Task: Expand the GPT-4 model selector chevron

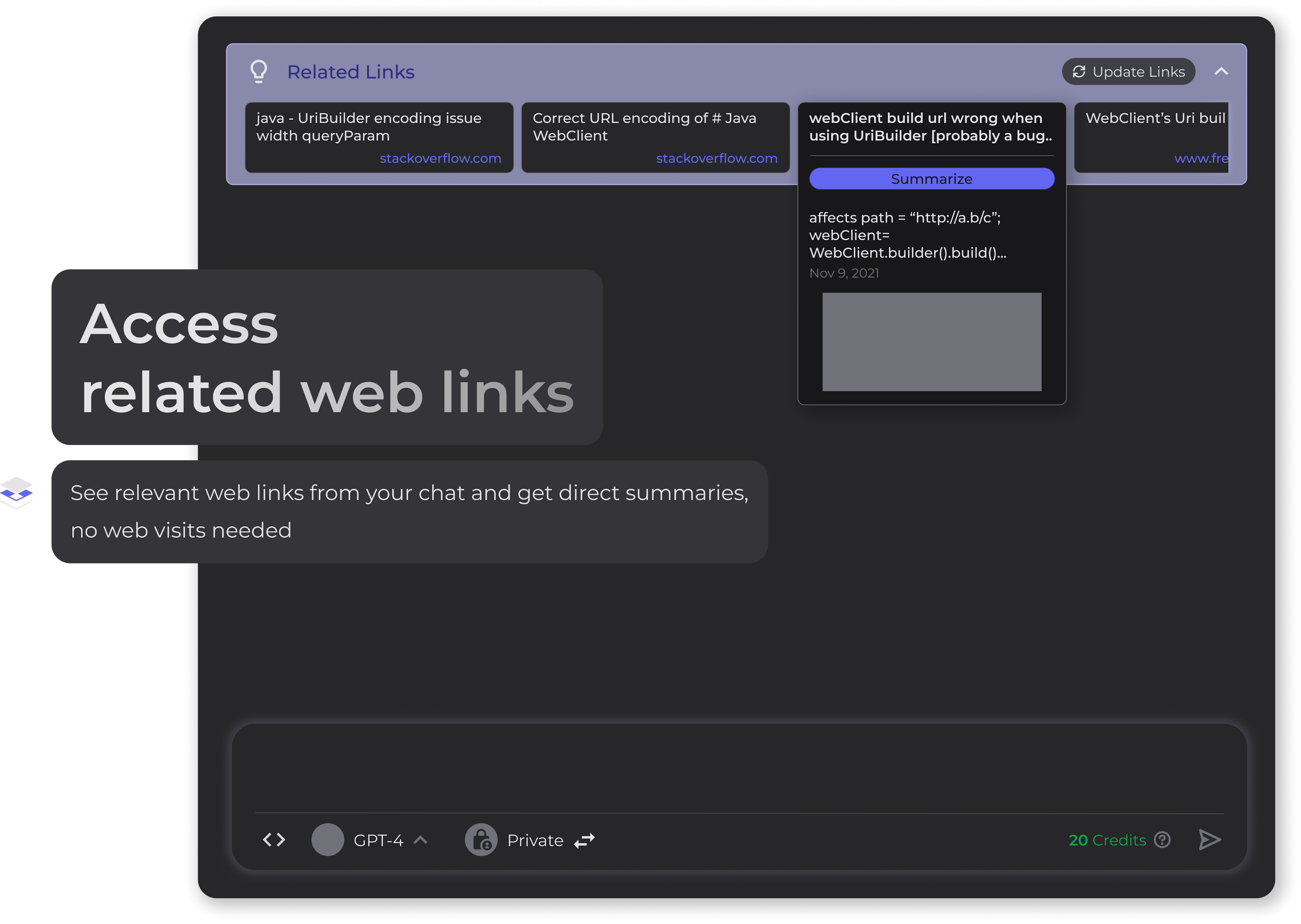Action: [x=420, y=840]
